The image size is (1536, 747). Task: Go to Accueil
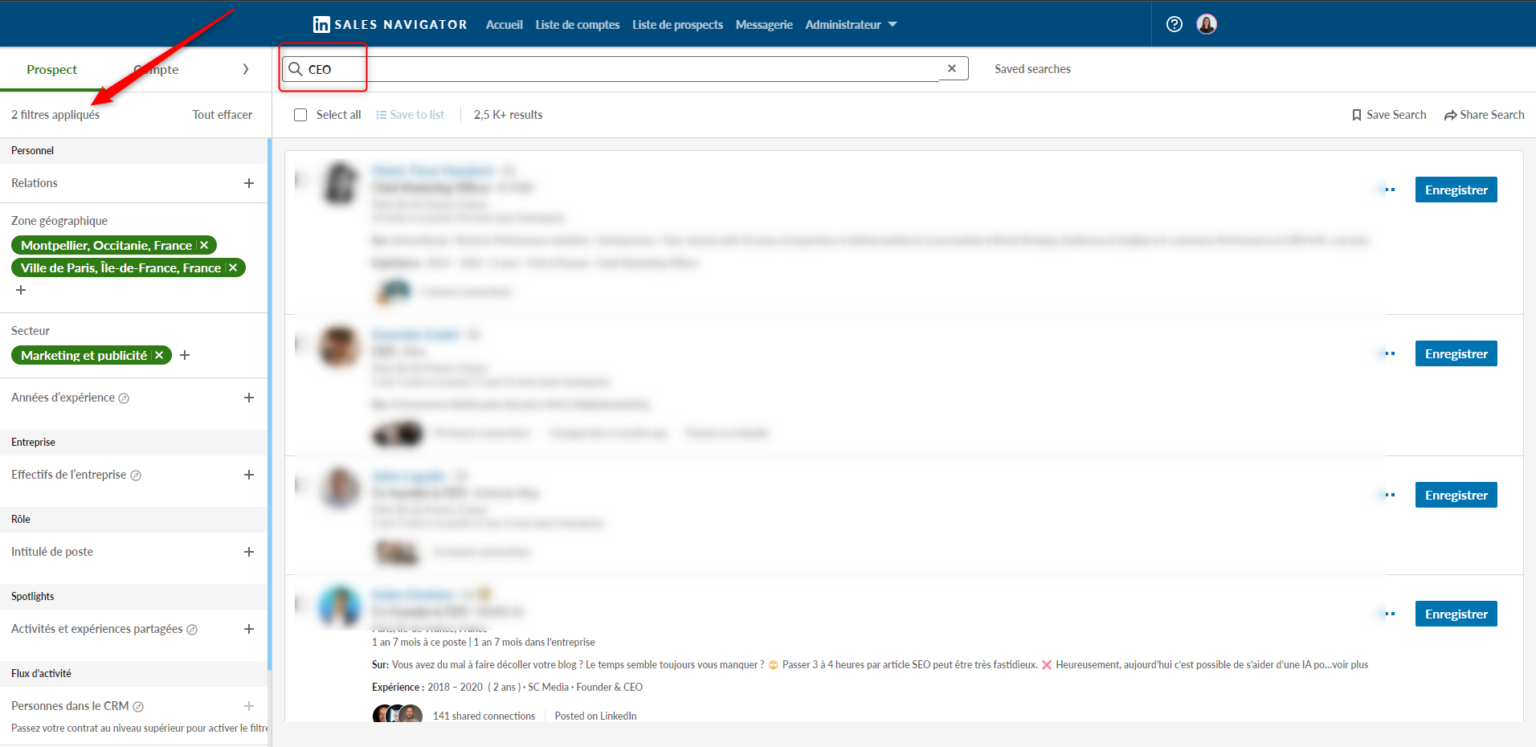pos(504,24)
